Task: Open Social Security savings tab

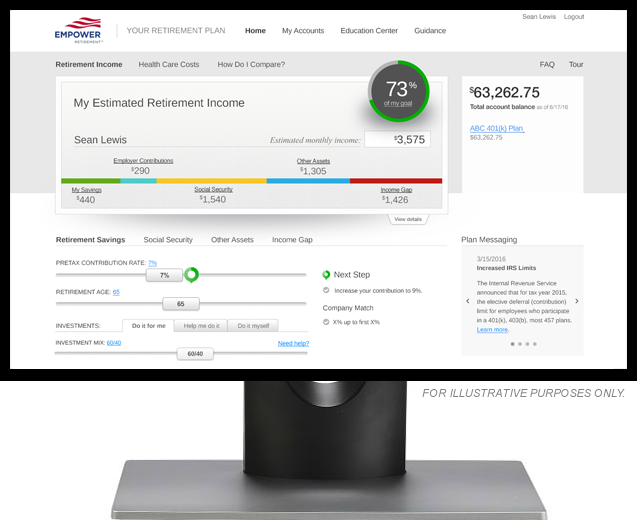Action: [x=167, y=240]
